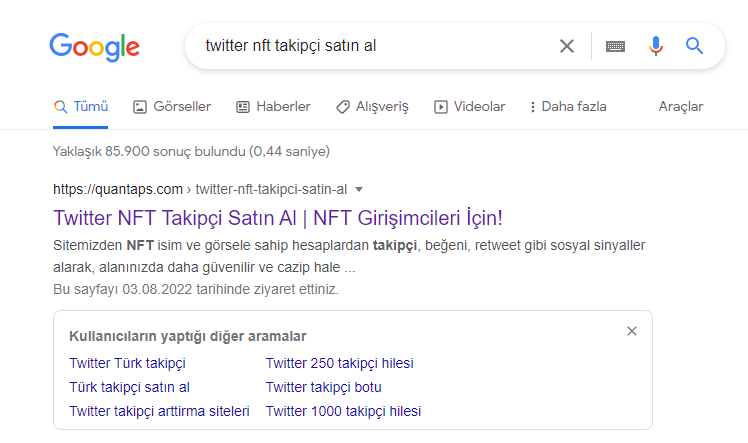Image resolution: width=748 pixels, height=443 pixels.
Task: Click the Yaklaşık 85.900 sonuç bulundu text
Action: pyautogui.click(x=191, y=151)
